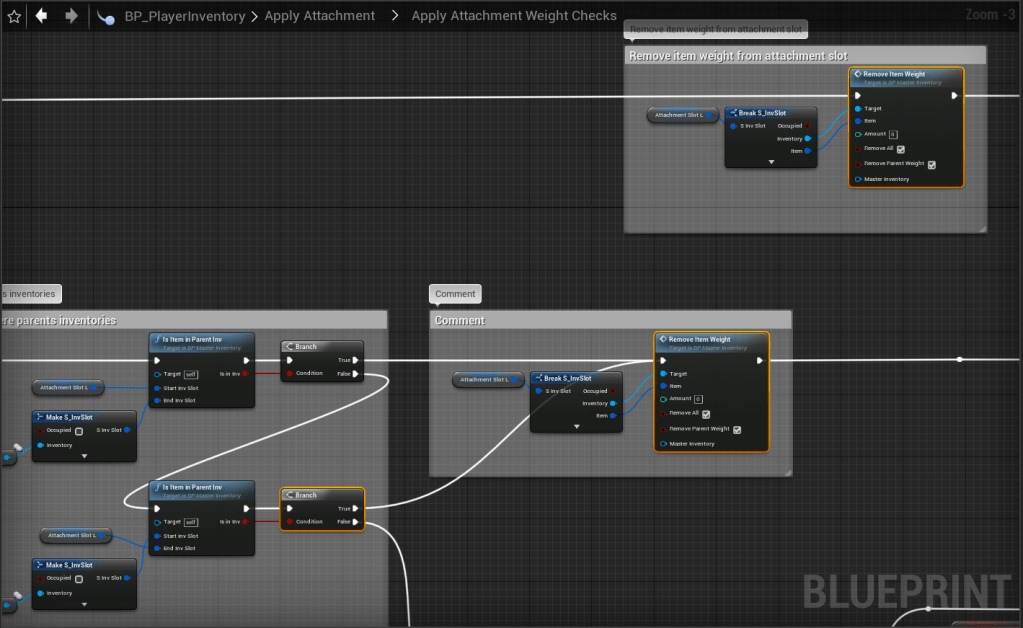Open BP_PlayerInventory in the breadcrumb
Screen dimensions: 1023x628
187,16
